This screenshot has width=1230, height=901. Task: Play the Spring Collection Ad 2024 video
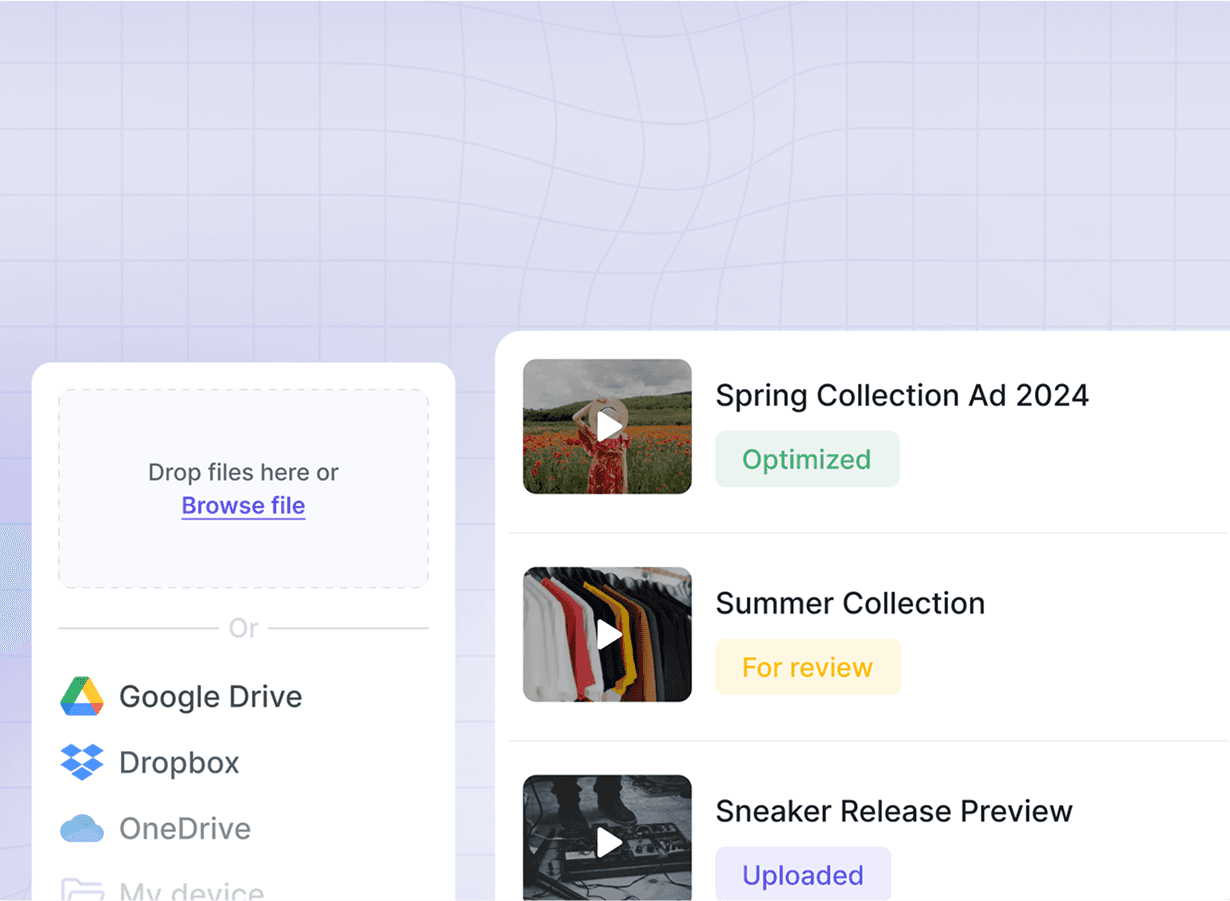[x=608, y=426]
